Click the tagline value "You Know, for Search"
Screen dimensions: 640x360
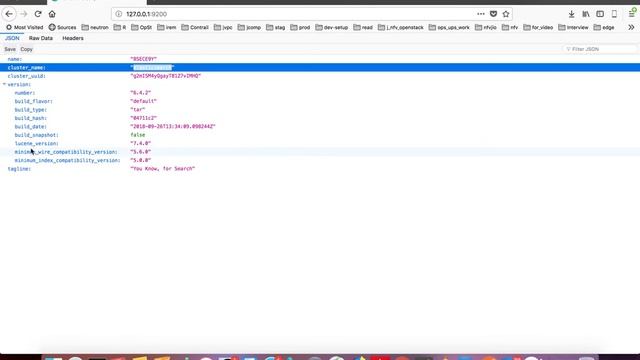(x=162, y=169)
